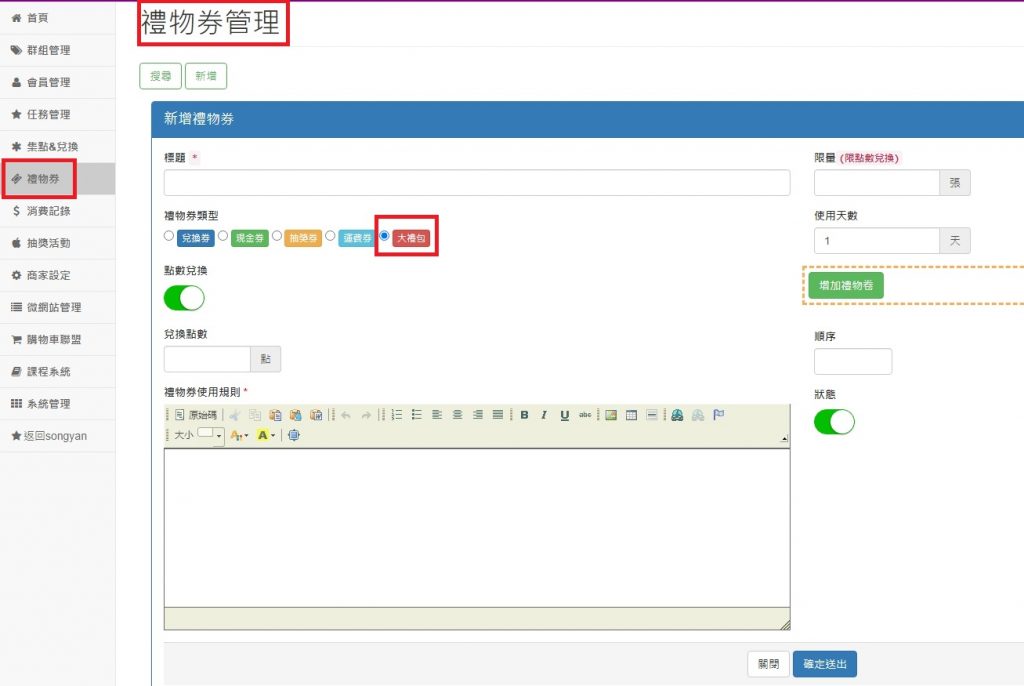Click the green 增加禮物卷 button

pyautogui.click(x=845, y=286)
